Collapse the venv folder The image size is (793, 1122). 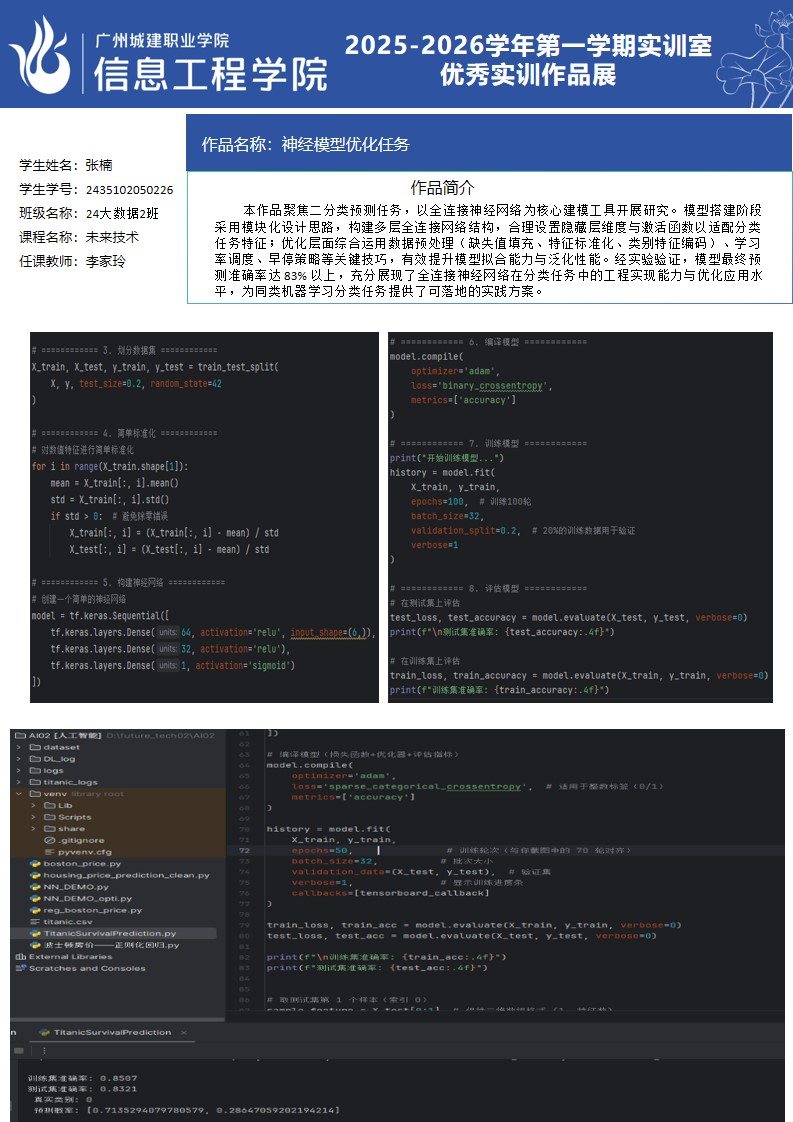point(19,793)
